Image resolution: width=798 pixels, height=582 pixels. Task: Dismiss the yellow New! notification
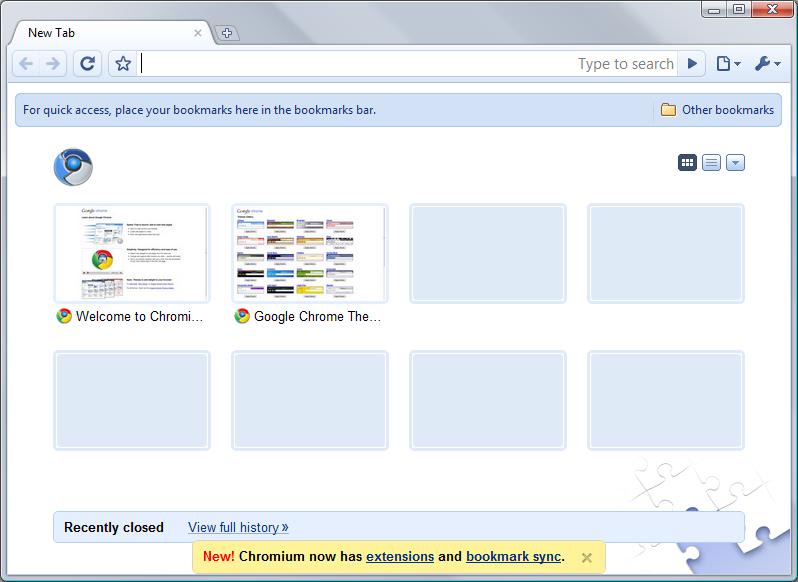(x=587, y=558)
